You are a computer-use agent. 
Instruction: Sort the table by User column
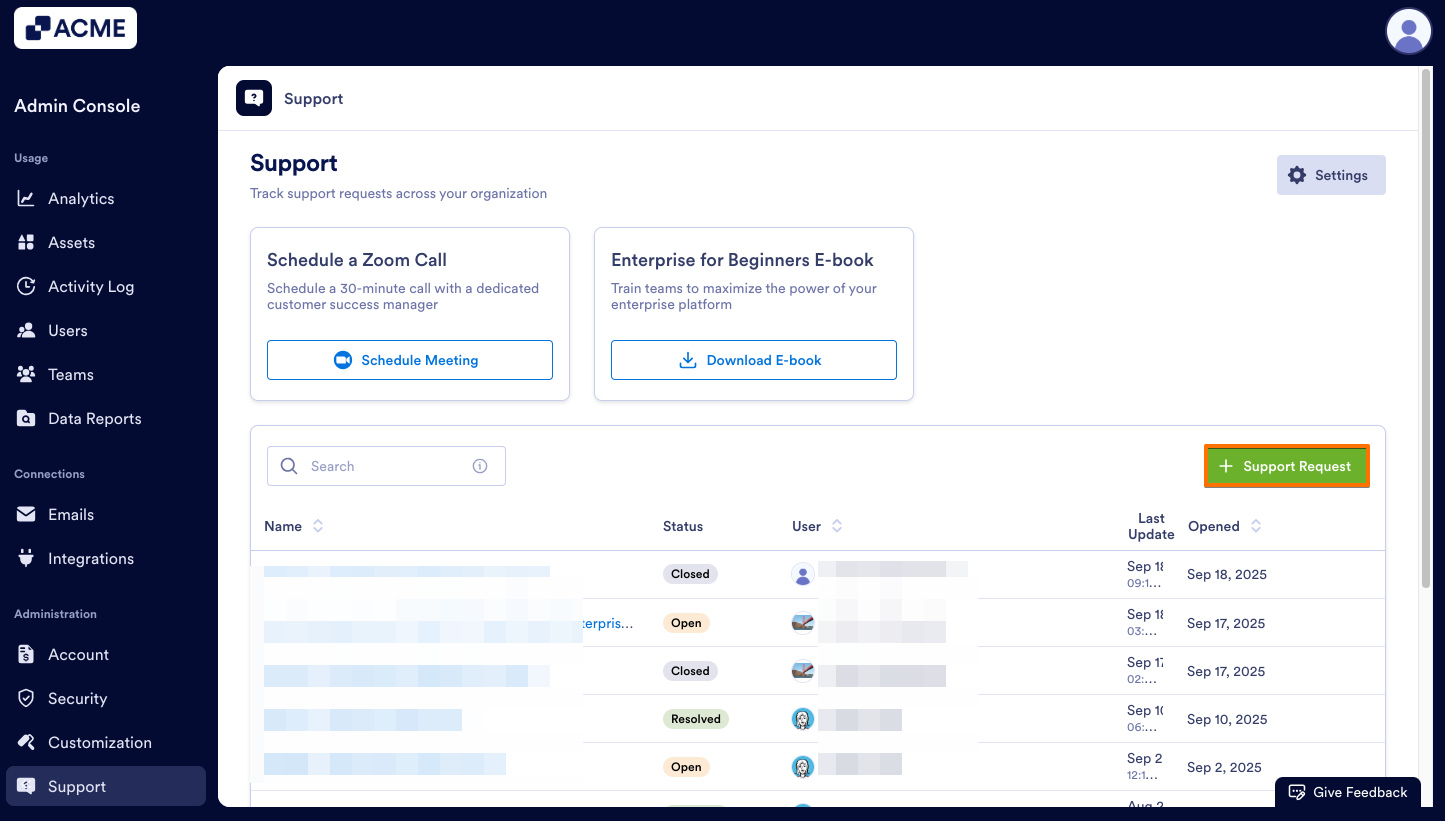click(836, 525)
